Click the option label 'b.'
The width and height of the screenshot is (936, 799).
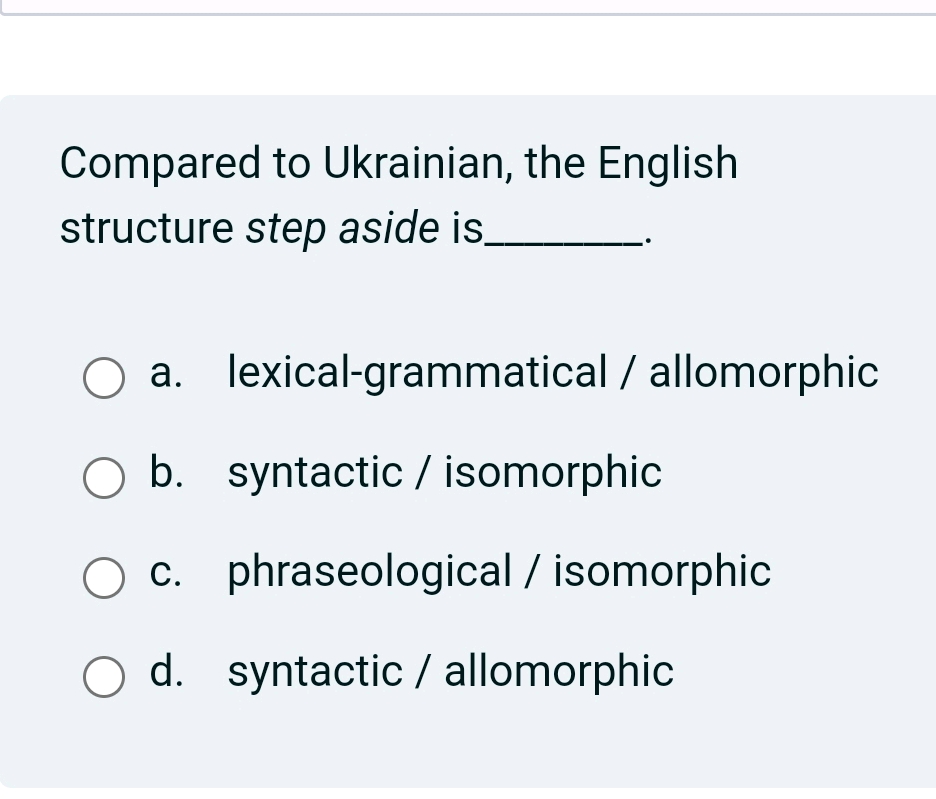(166, 475)
